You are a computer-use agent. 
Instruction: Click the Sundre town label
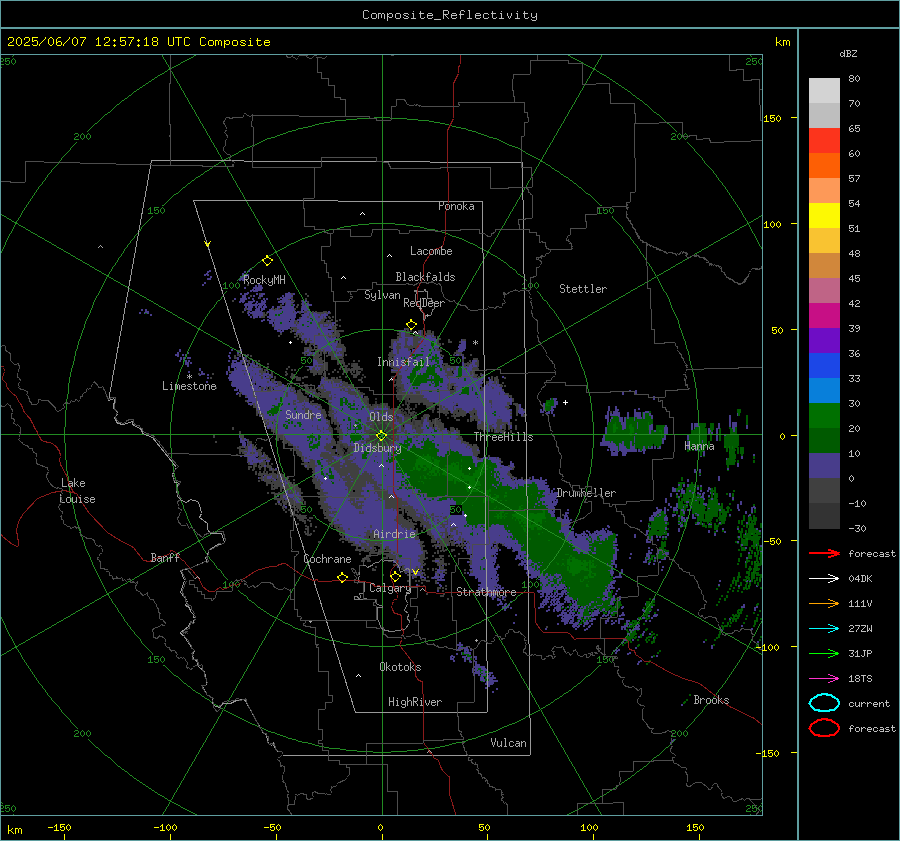coord(303,415)
